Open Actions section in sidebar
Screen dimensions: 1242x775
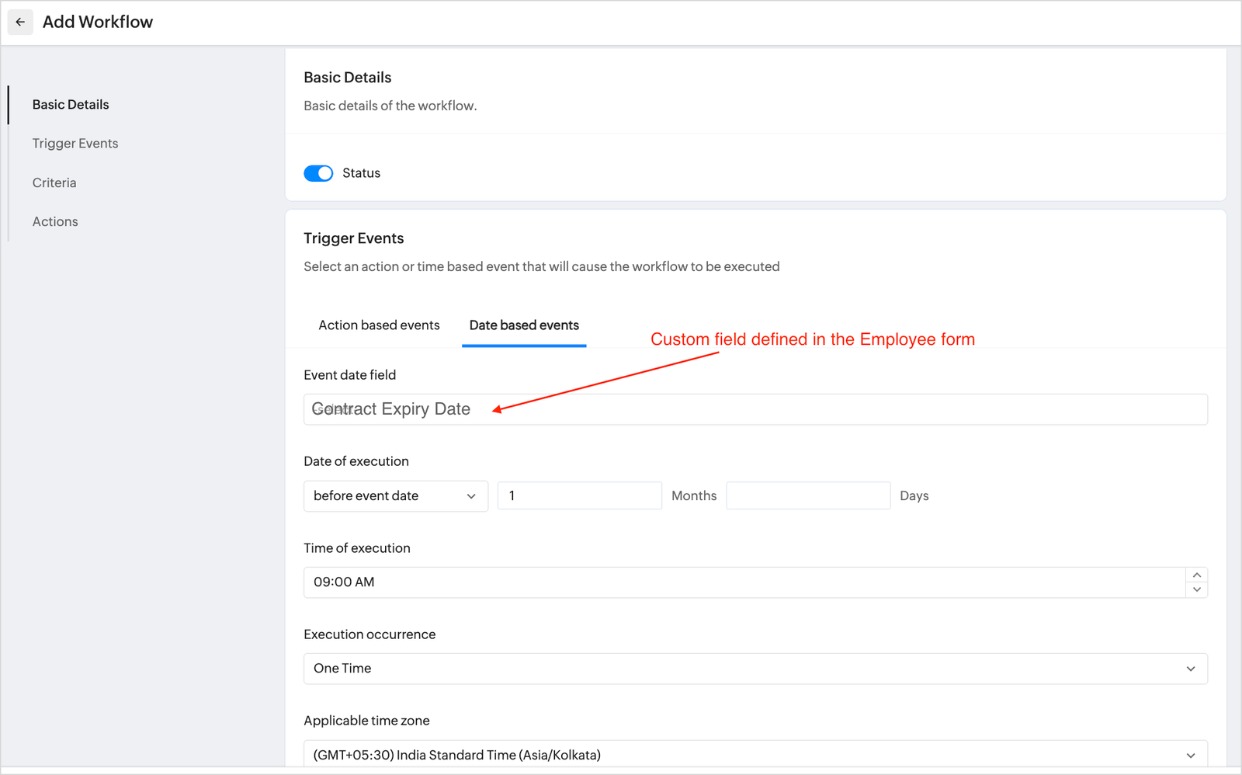click(x=55, y=221)
